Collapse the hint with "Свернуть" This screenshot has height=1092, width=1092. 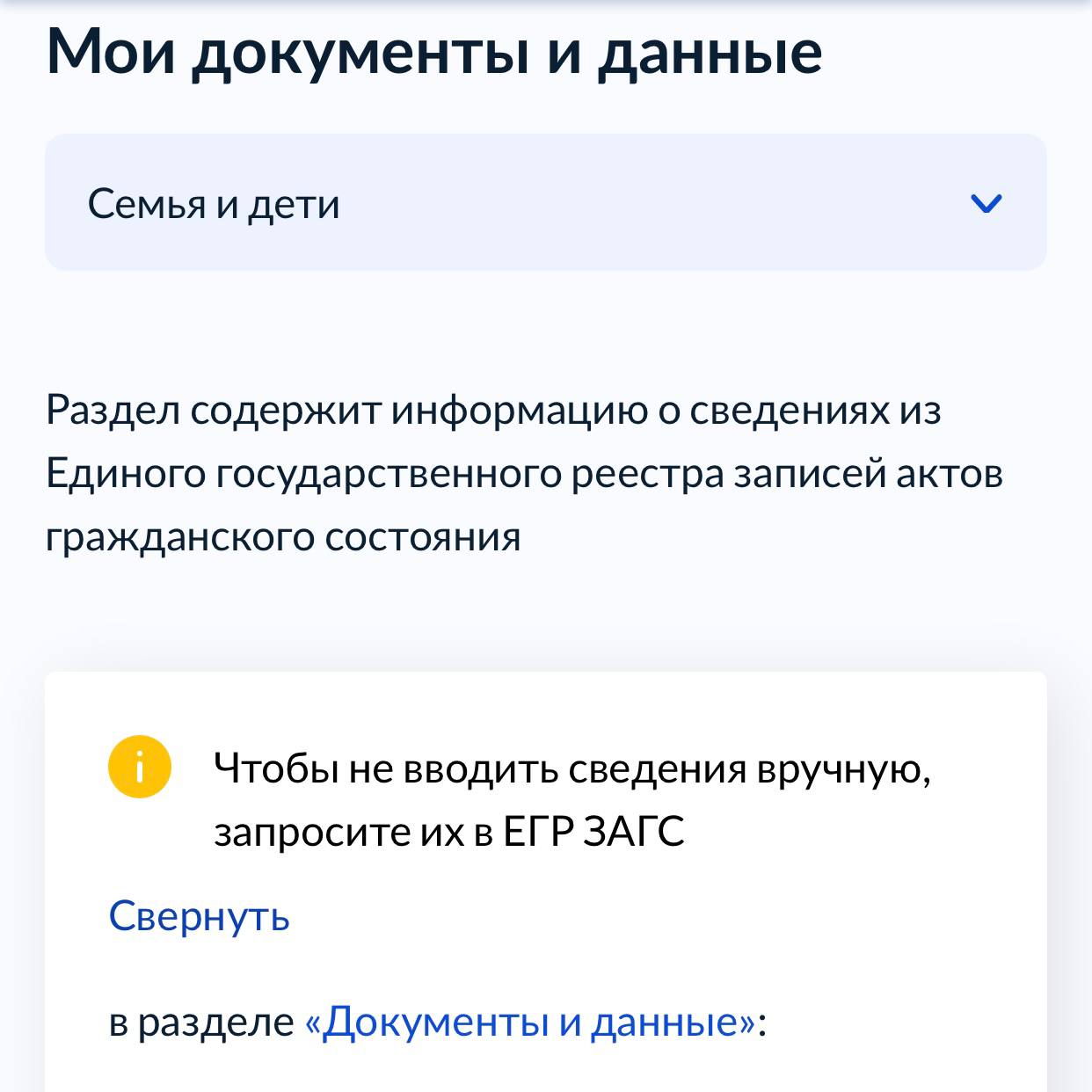point(199,916)
